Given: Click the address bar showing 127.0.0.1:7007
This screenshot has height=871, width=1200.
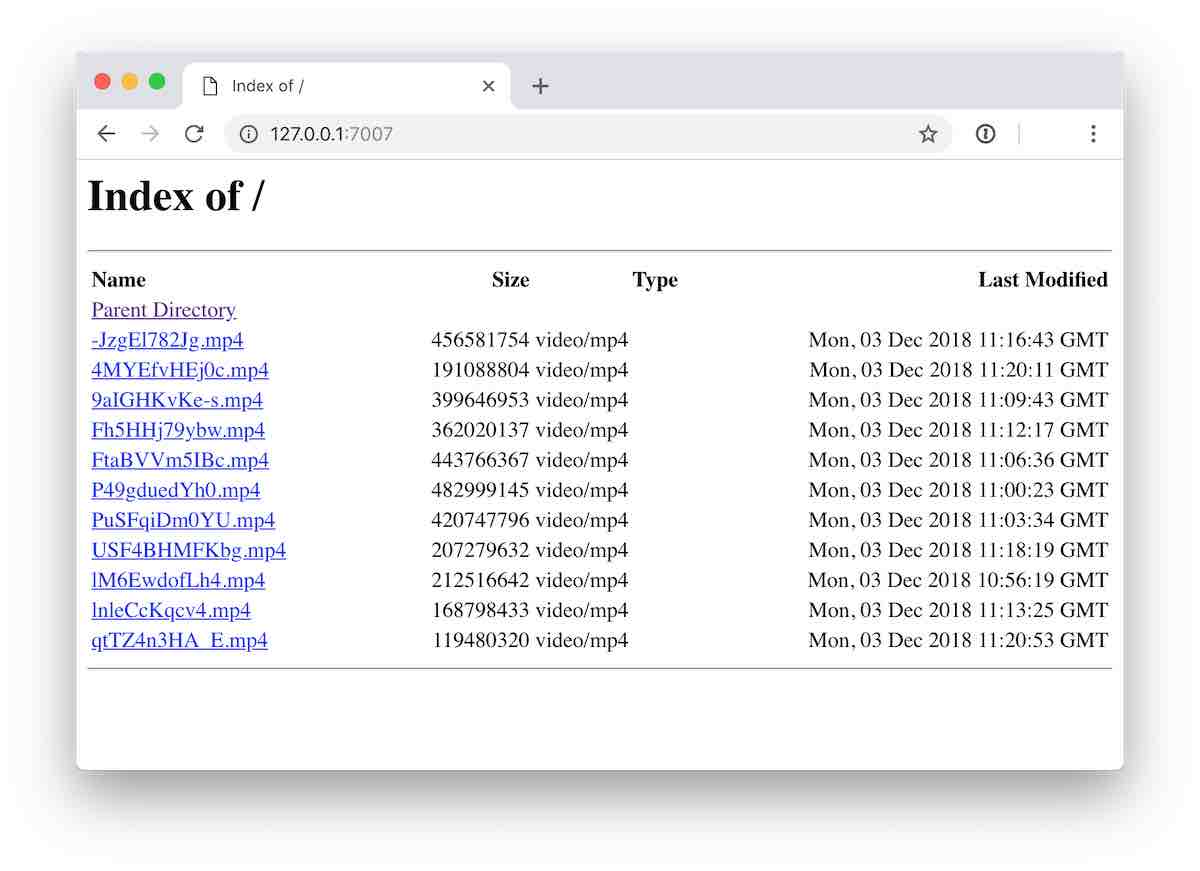Looking at the screenshot, I should tap(588, 134).
